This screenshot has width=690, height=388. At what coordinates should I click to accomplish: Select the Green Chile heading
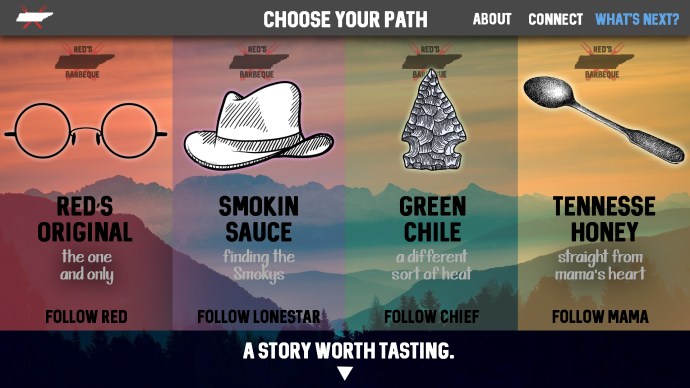click(x=433, y=219)
